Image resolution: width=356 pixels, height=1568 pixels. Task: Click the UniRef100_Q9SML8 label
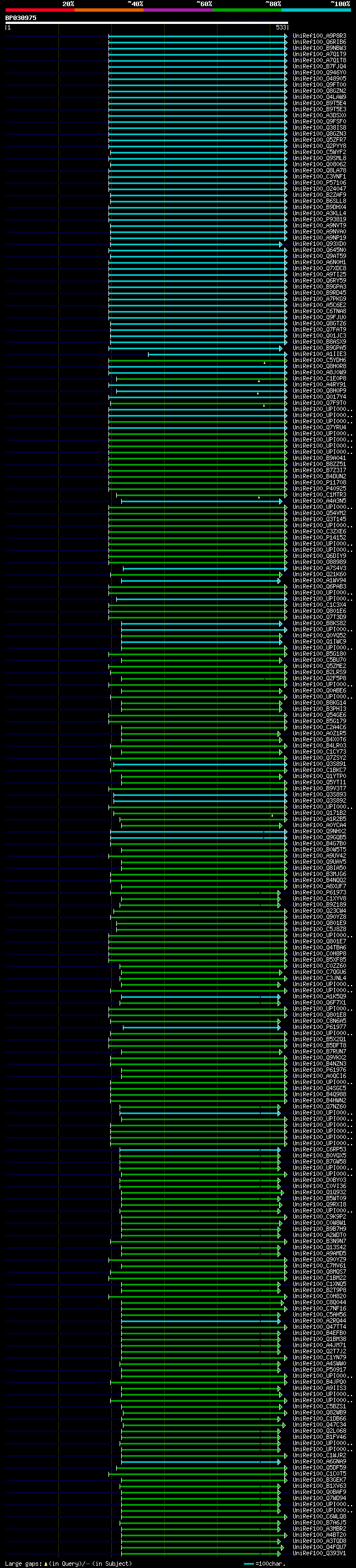click(319, 159)
